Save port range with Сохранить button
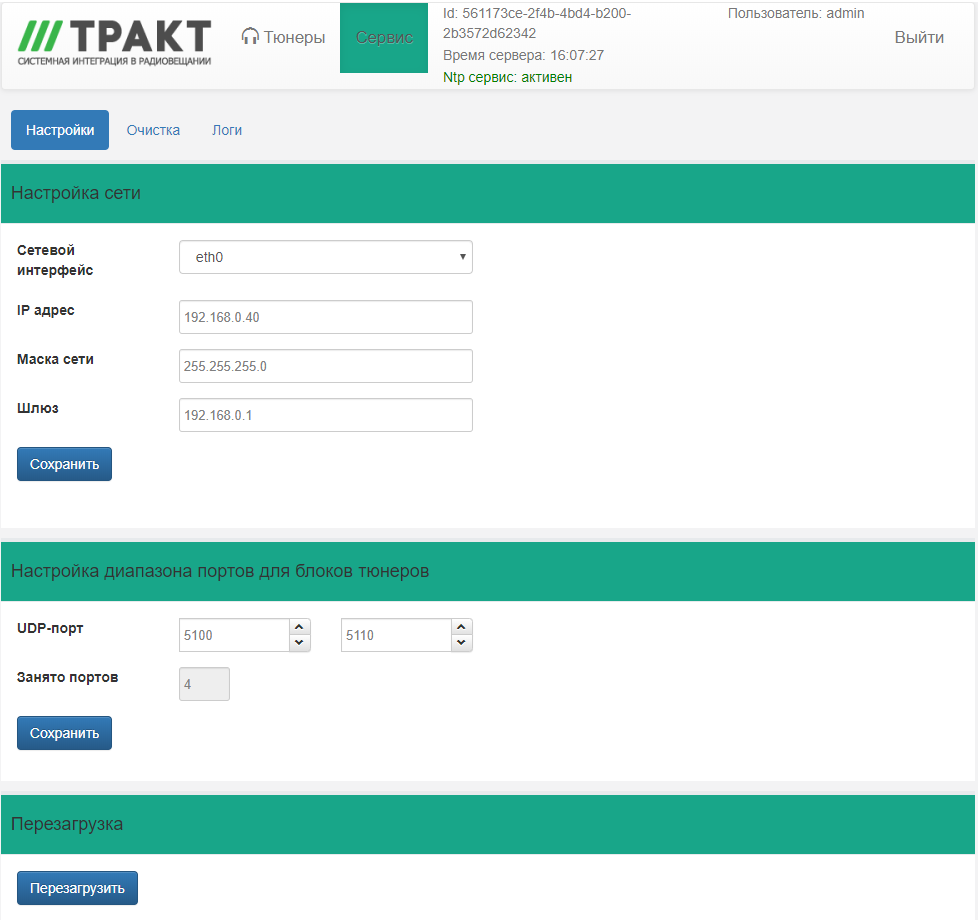The height and width of the screenshot is (920, 978). (x=64, y=733)
